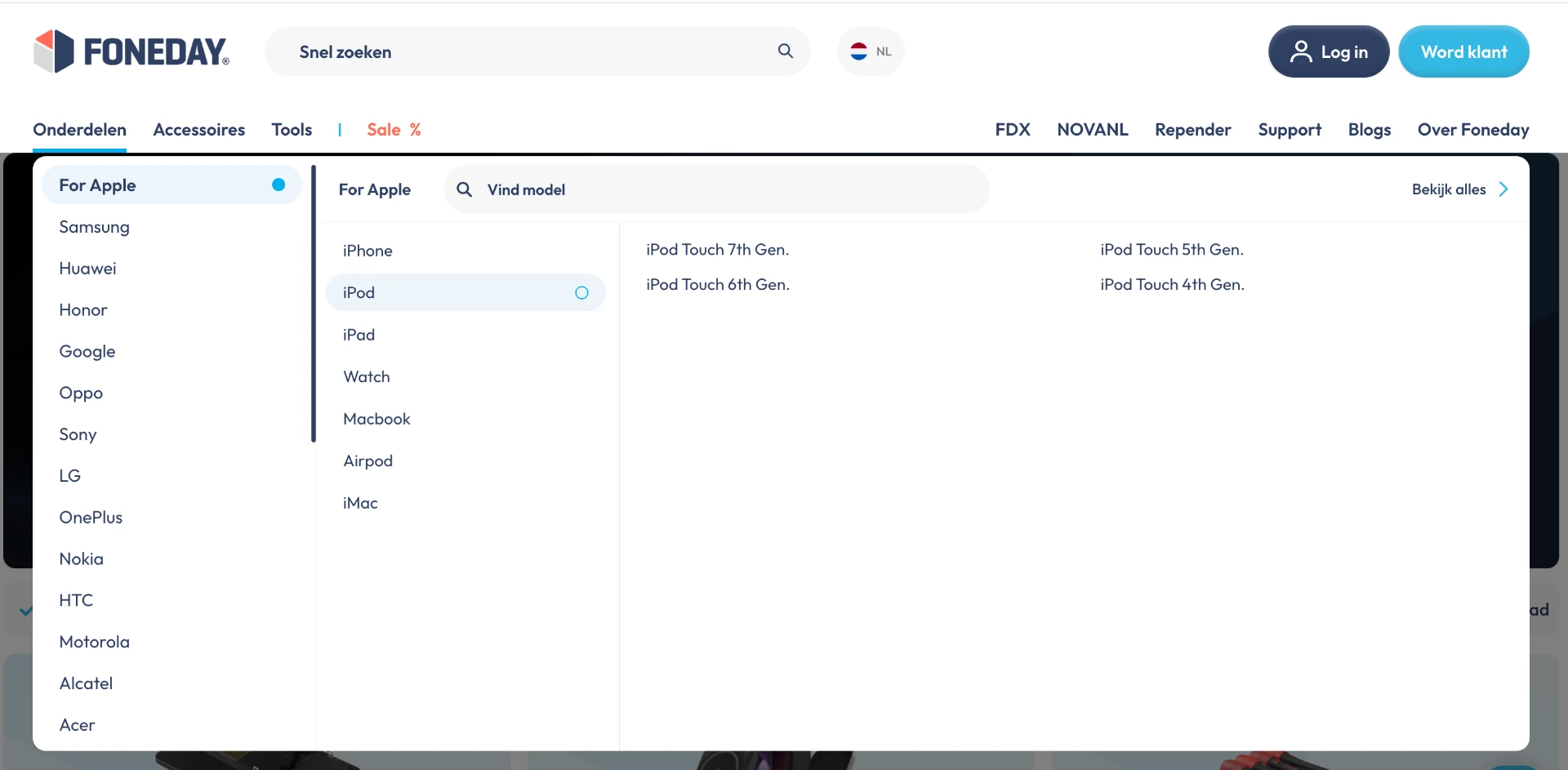
Task: Open iPod Touch 5th Gen. model
Action: tap(1172, 250)
